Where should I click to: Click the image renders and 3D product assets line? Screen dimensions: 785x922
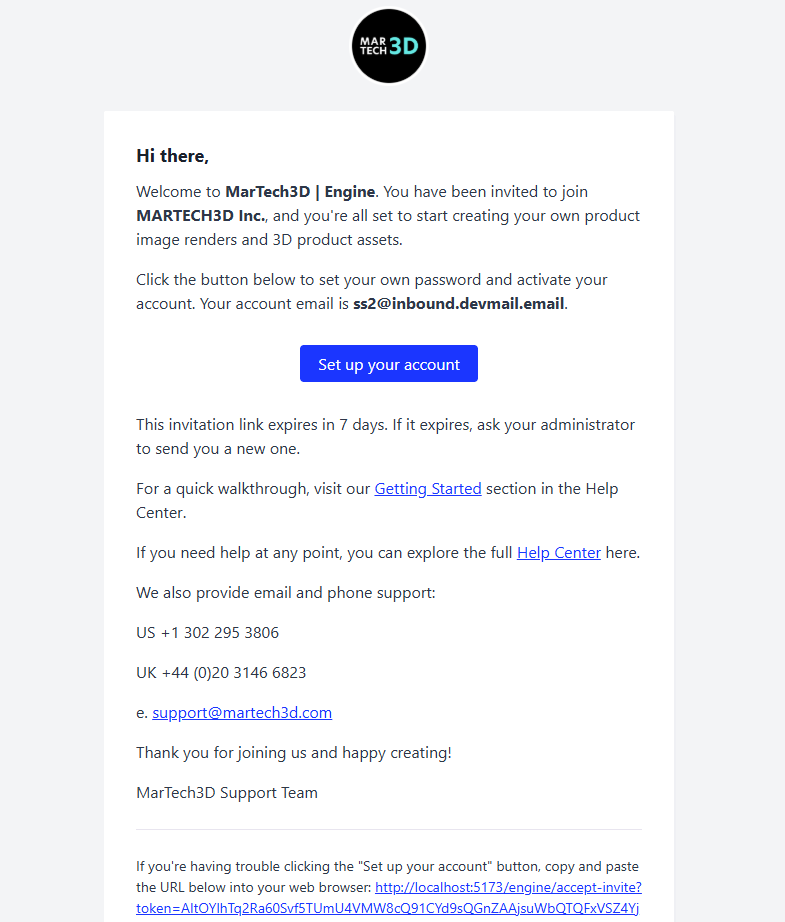(x=269, y=240)
